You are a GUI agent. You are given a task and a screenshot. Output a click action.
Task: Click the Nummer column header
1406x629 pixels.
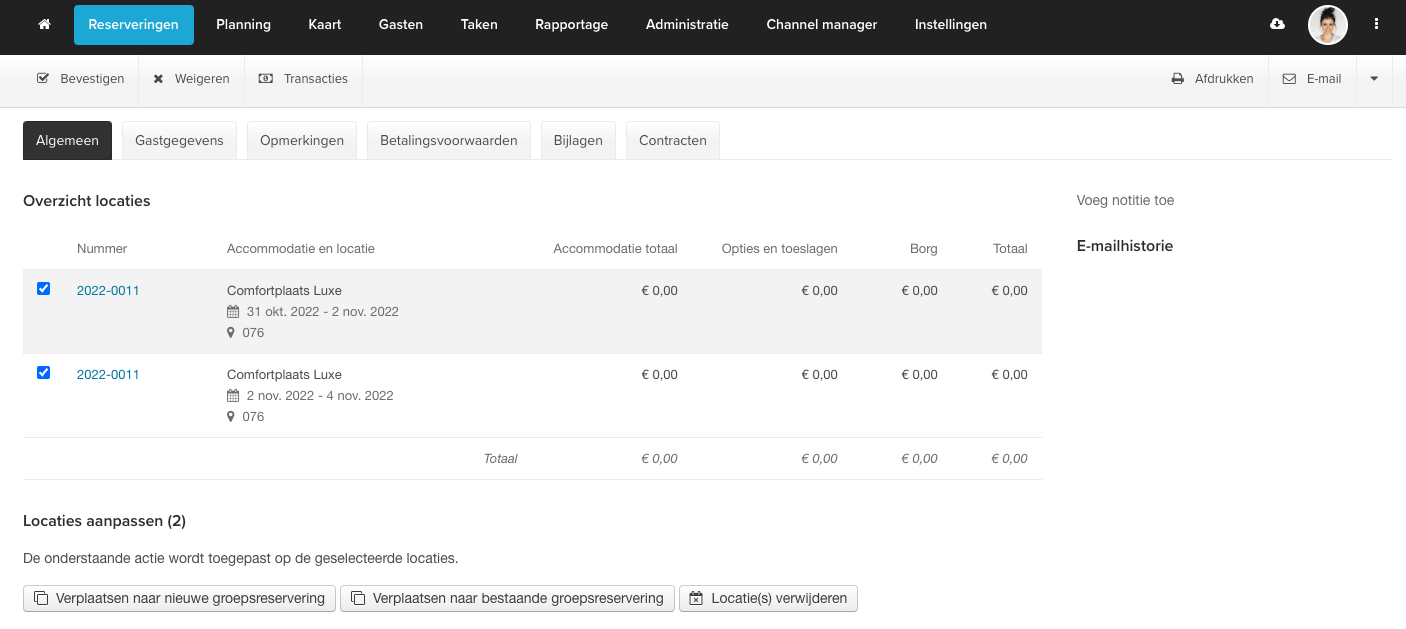pyautogui.click(x=102, y=249)
